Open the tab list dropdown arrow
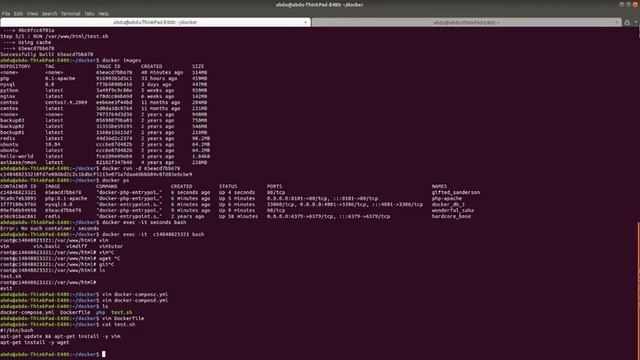Screen dimensions: 640x360 (636, 22)
